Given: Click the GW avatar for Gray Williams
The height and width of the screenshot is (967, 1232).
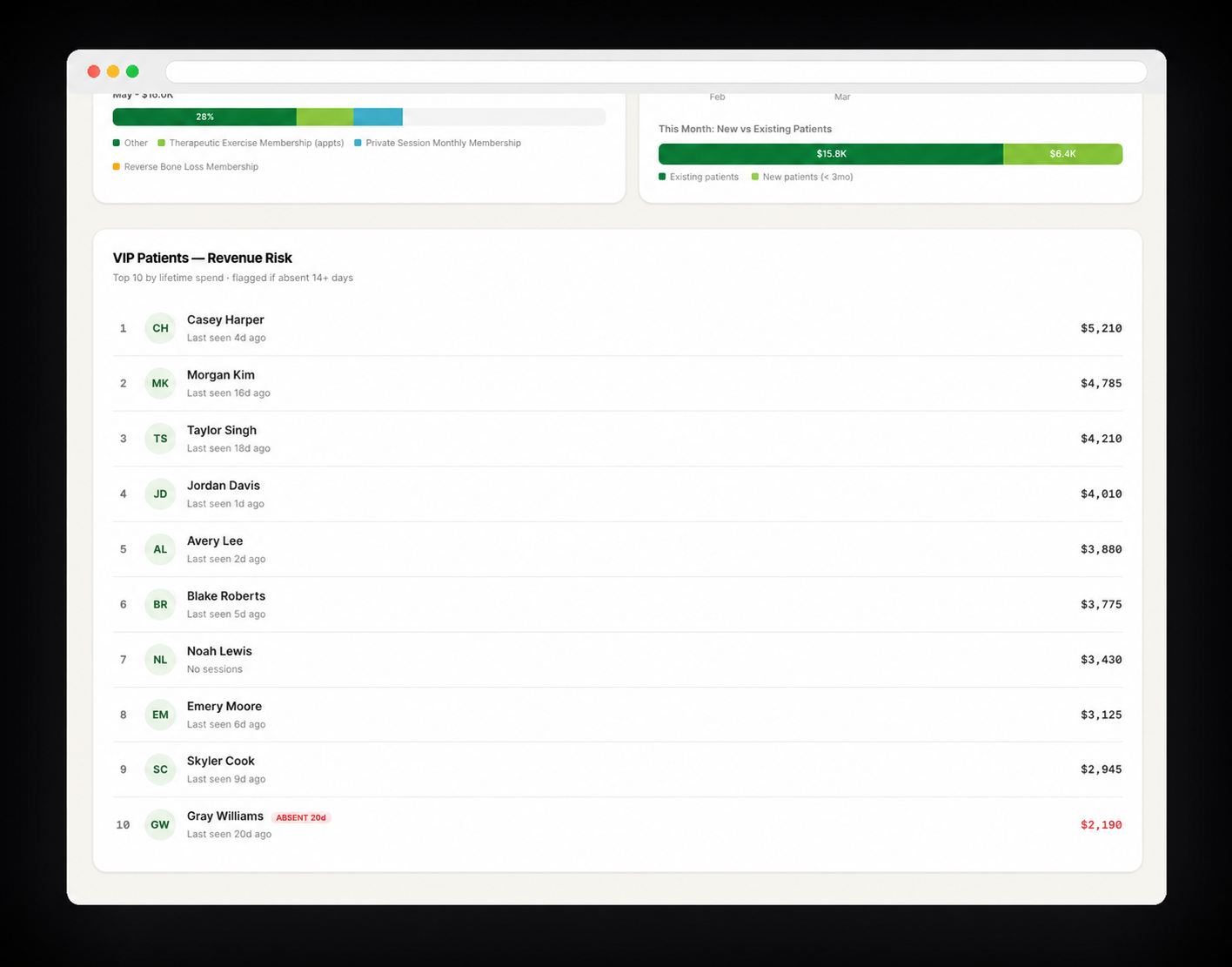Looking at the screenshot, I should click(160, 824).
